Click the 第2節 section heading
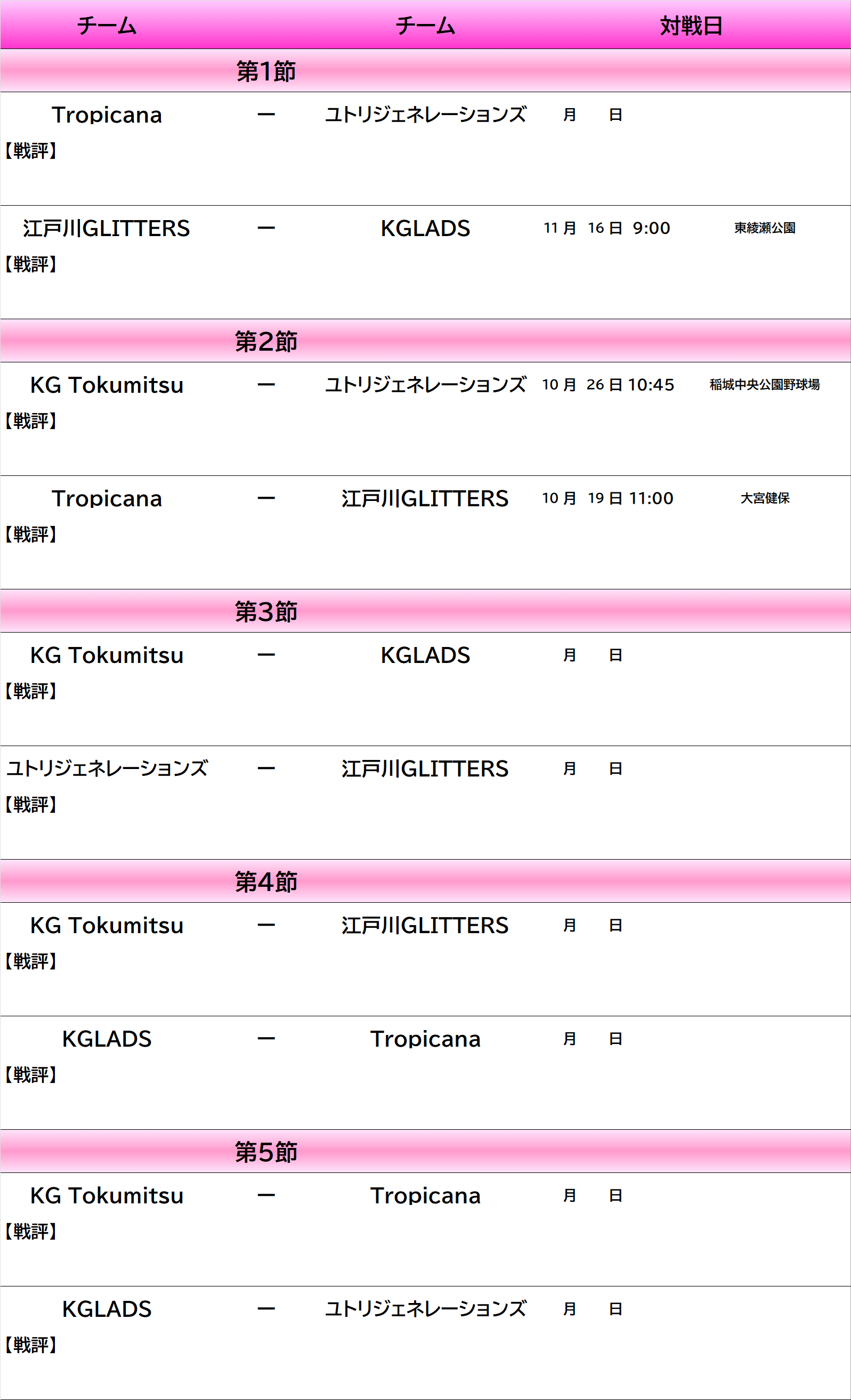851x1400 pixels. (266, 342)
